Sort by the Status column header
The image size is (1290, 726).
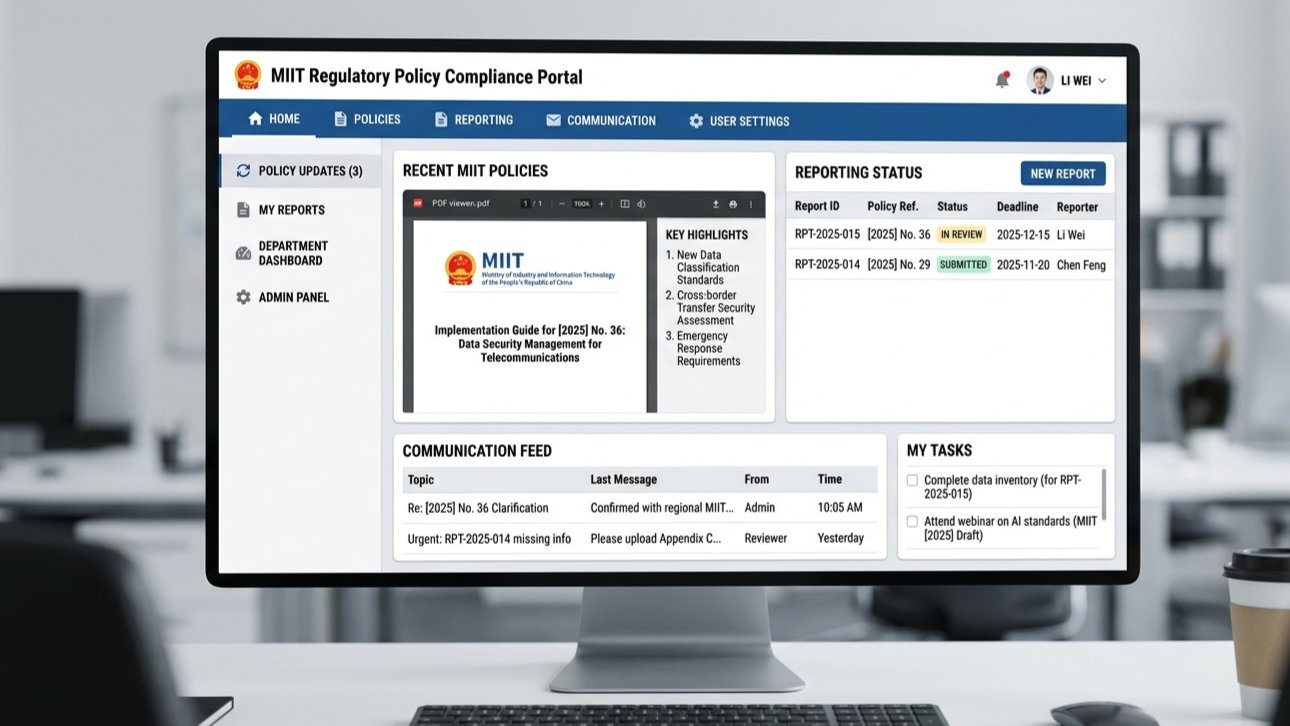point(952,207)
